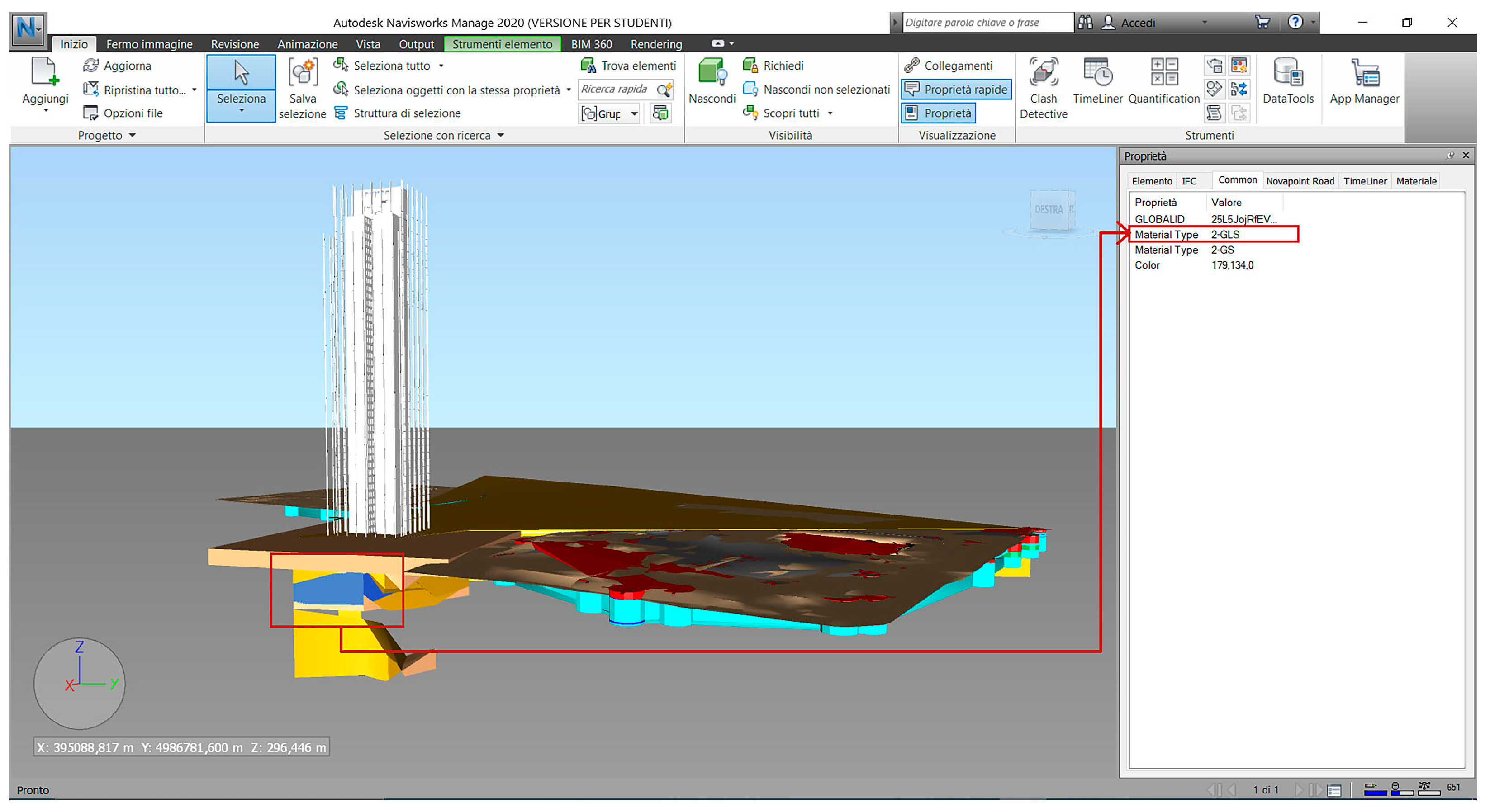Open the Novapoint Road properties tab
This screenshot has width=1490, height=812.
(1300, 181)
